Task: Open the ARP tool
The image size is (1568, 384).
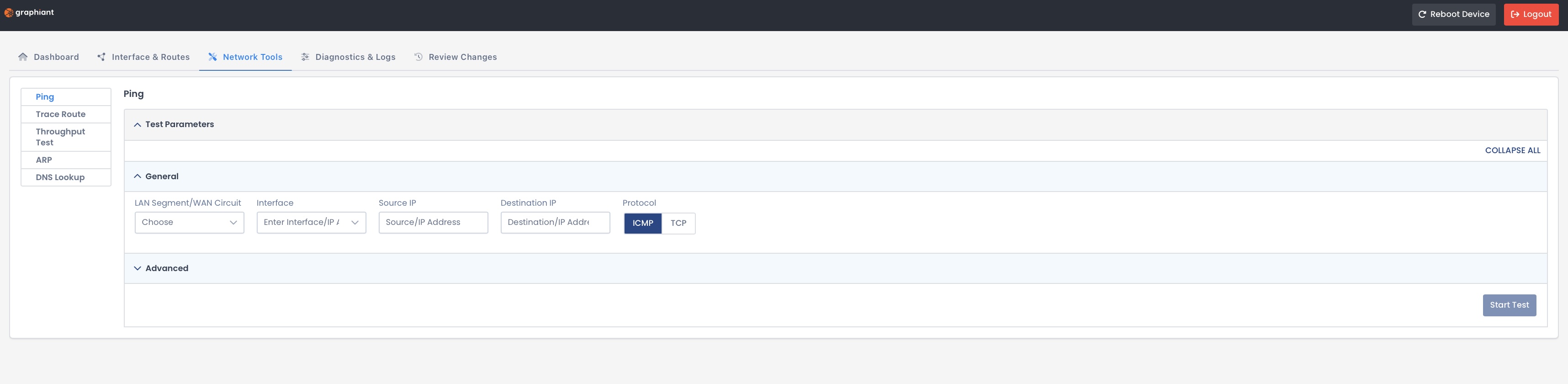Action: [66, 160]
